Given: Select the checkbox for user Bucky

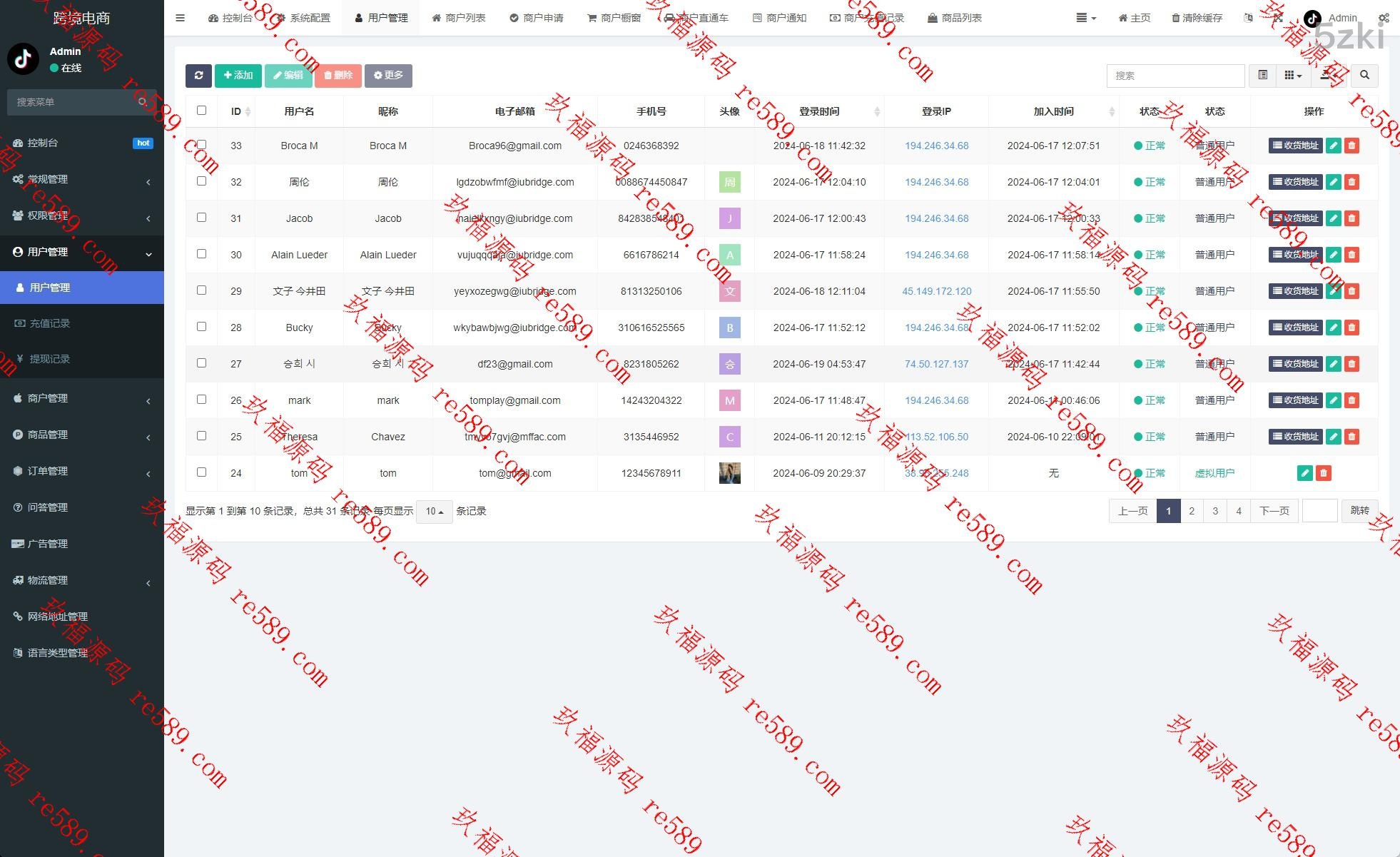Looking at the screenshot, I should (201, 327).
